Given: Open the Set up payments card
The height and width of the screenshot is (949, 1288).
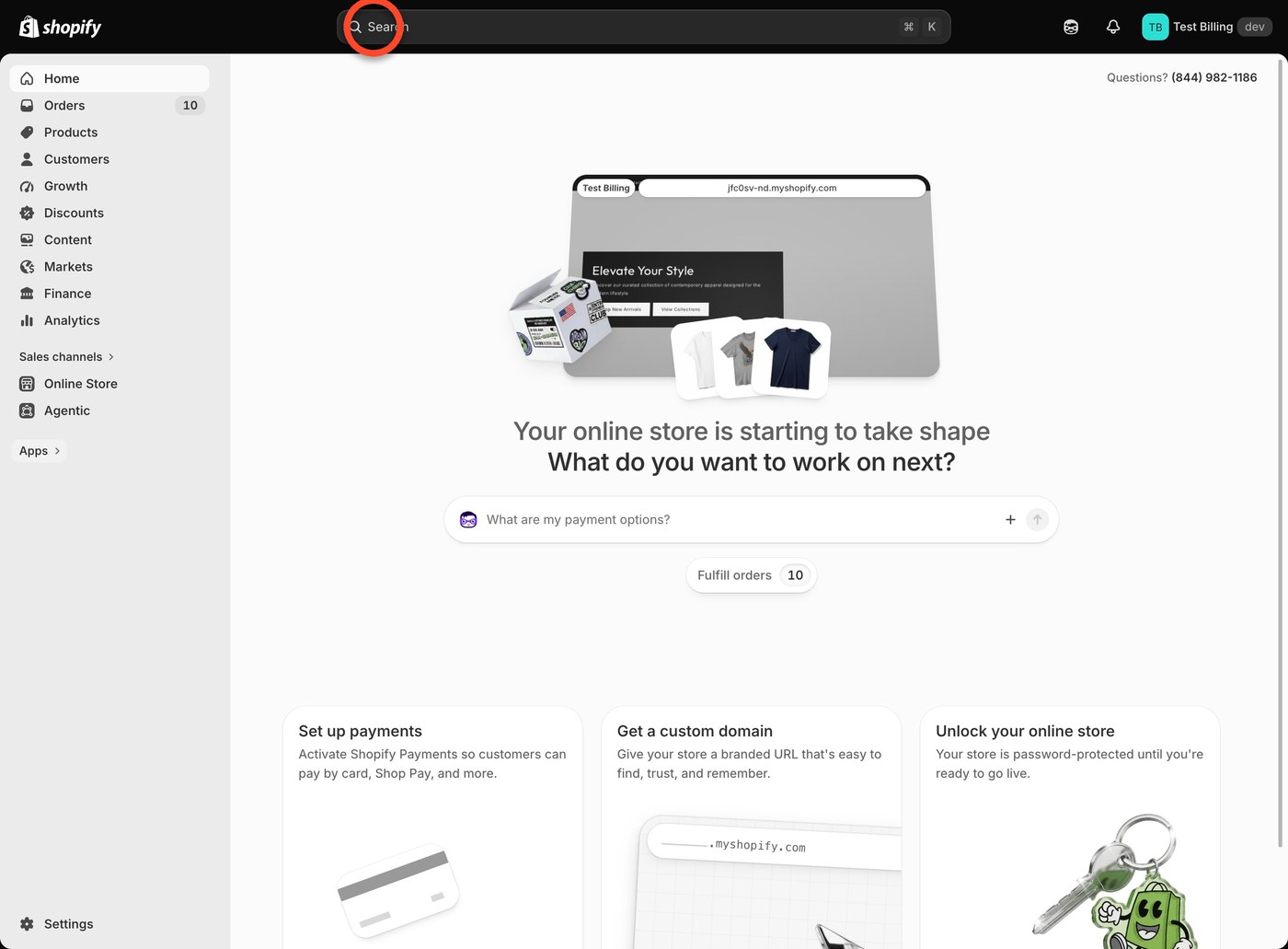Looking at the screenshot, I should [432, 827].
